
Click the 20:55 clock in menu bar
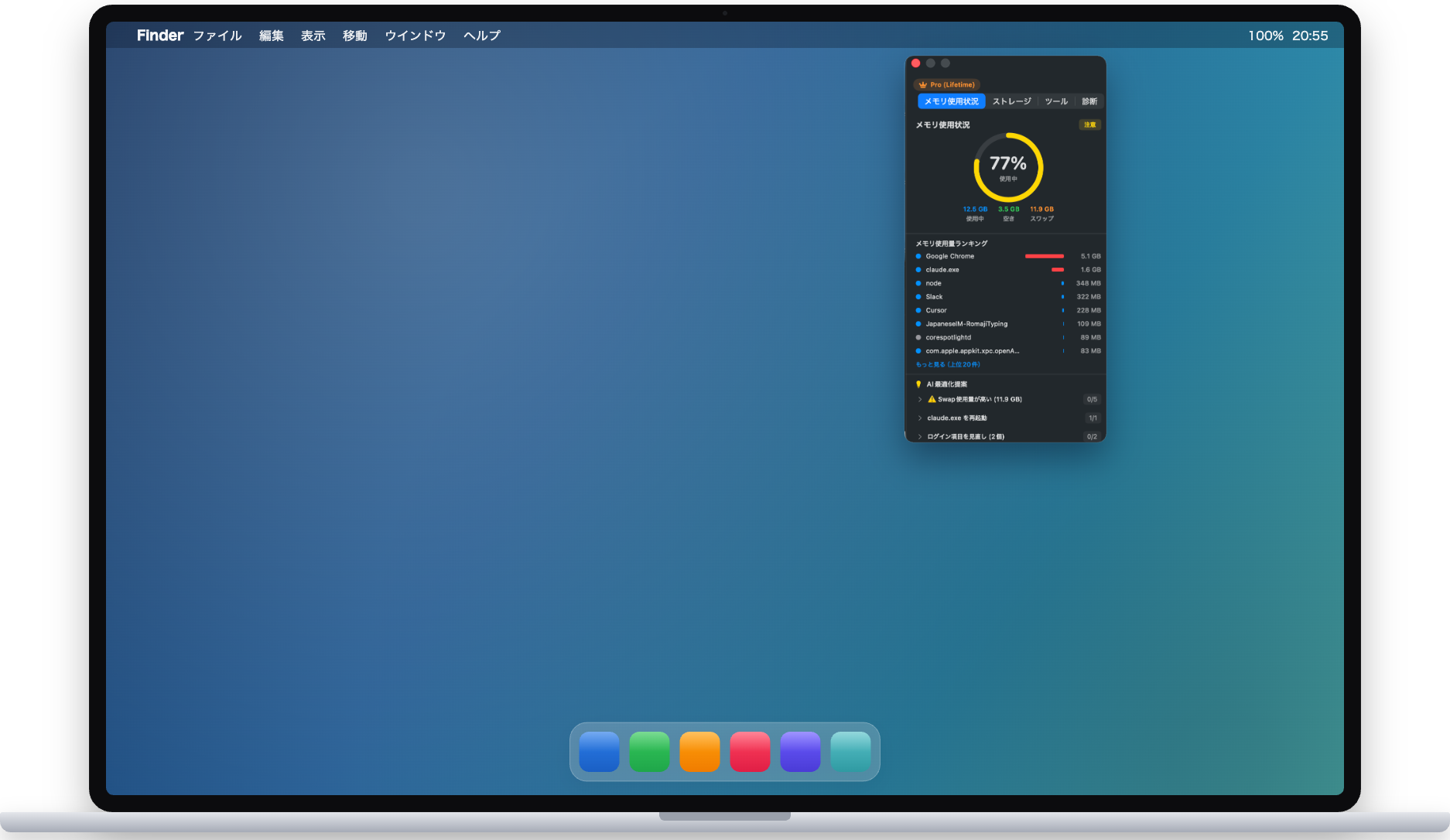tap(1310, 36)
